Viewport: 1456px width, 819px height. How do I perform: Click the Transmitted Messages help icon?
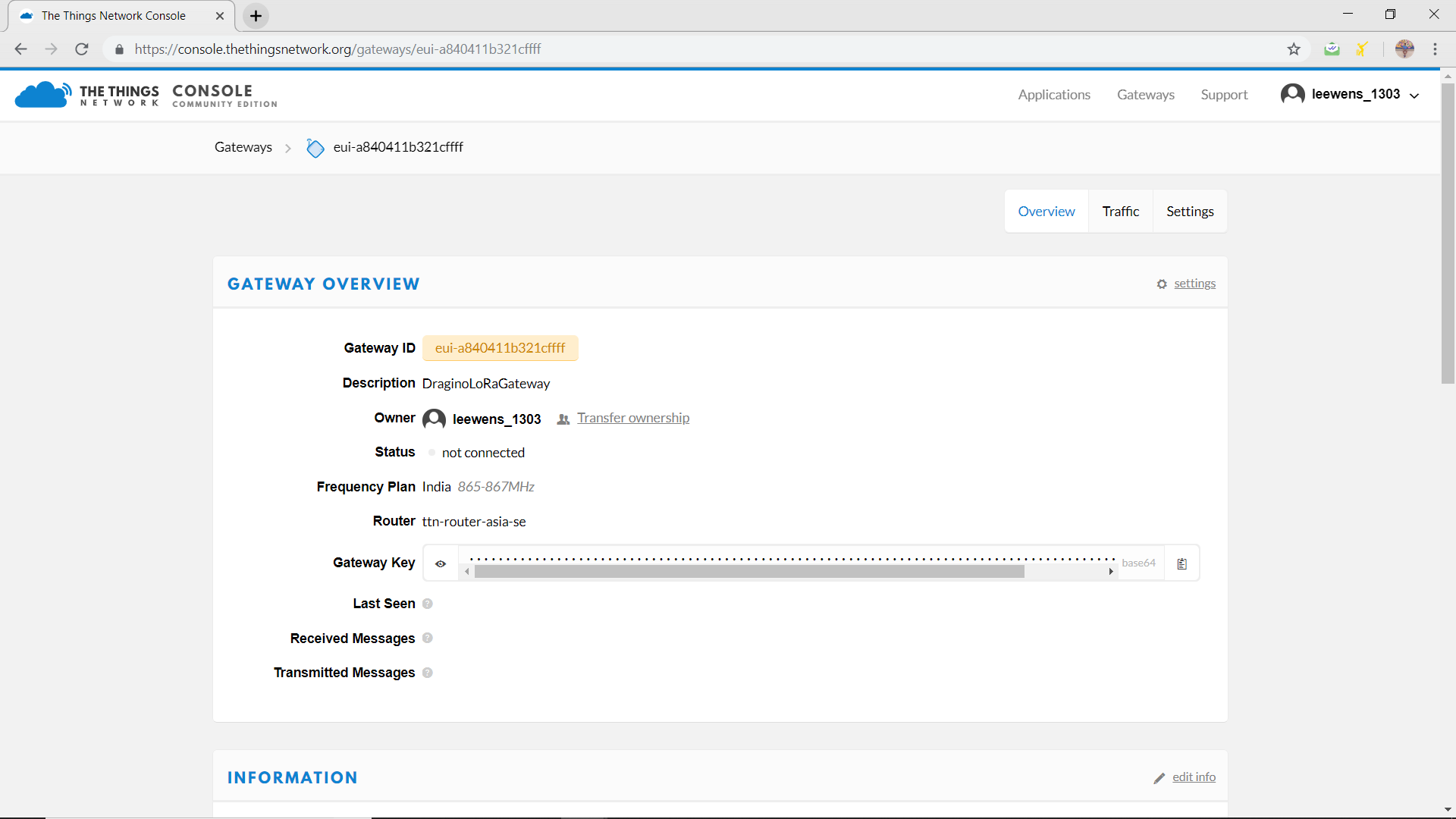coord(428,673)
